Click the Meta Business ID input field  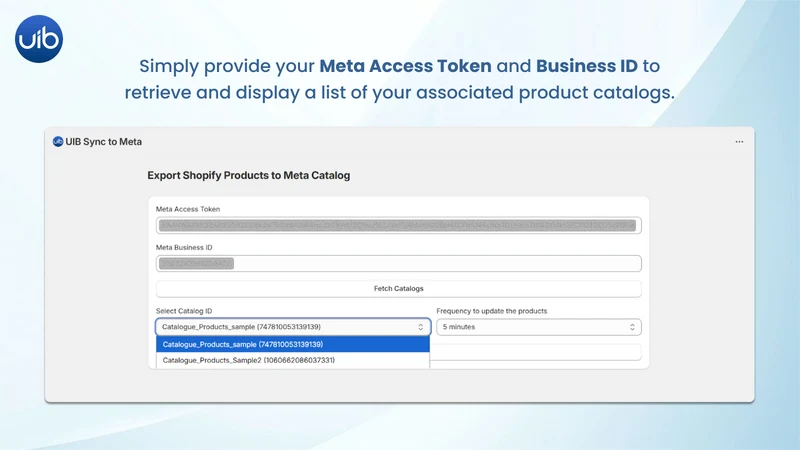pyautogui.click(x=398, y=264)
